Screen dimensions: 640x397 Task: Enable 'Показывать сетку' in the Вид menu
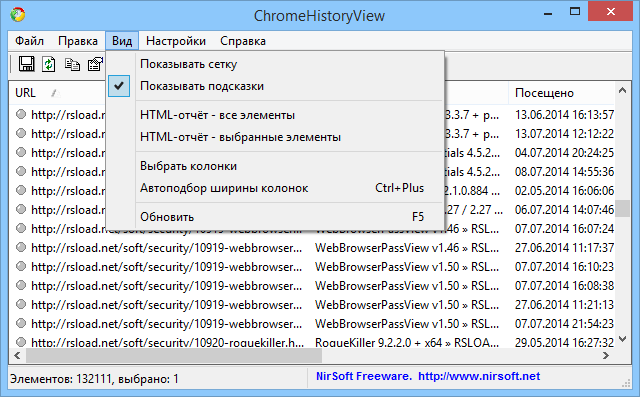tap(275, 64)
